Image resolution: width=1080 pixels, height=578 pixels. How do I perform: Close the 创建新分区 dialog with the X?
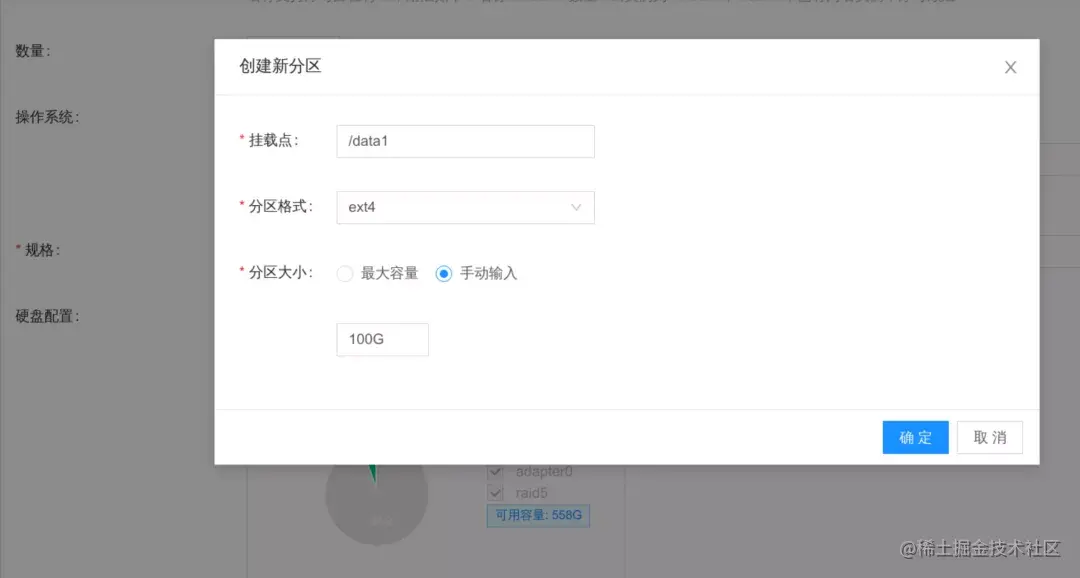pyautogui.click(x=1010, y=67)
